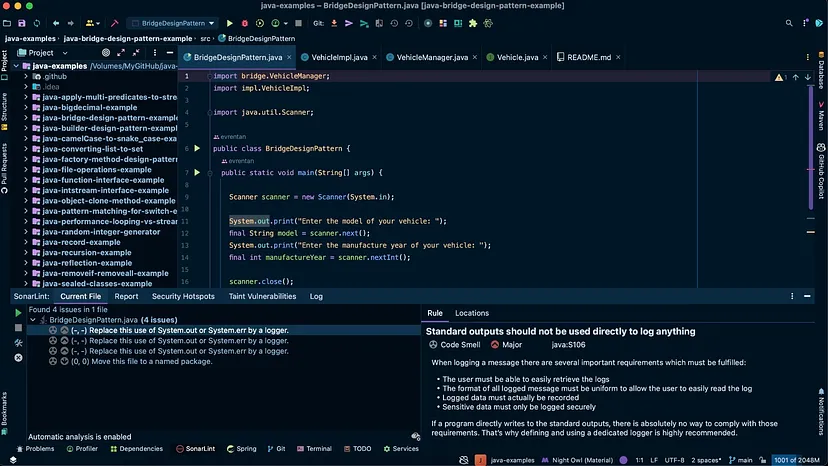828x466 pixels.
Task: Clear SonarLint results with the X circle icon
Action: (18, 358)
